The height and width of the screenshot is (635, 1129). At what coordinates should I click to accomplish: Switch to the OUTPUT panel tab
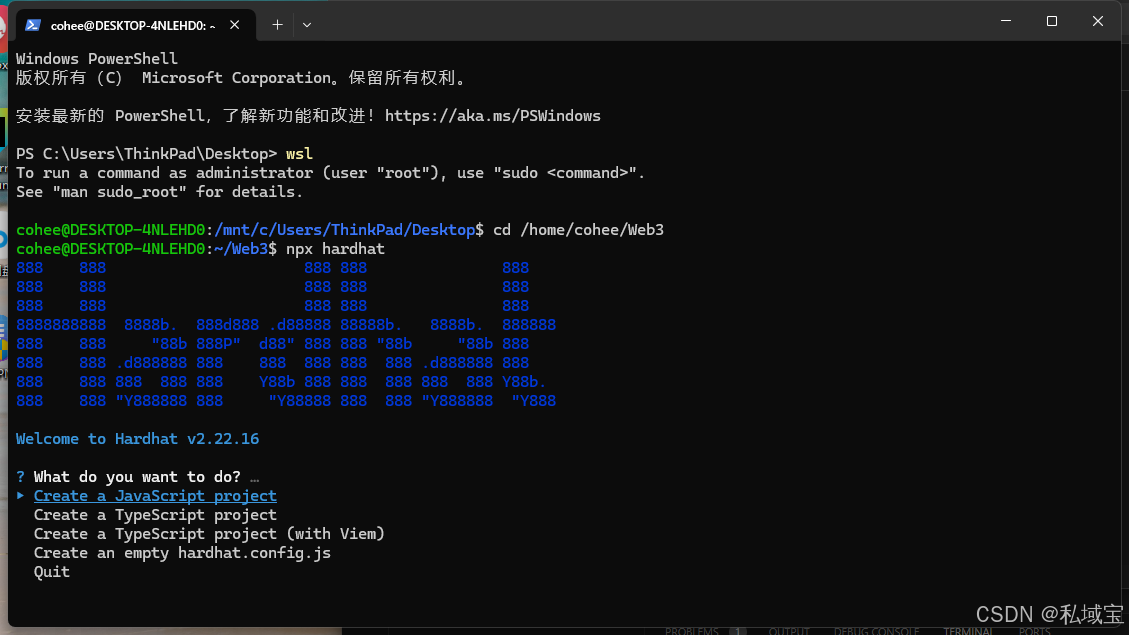pos(789,631)
